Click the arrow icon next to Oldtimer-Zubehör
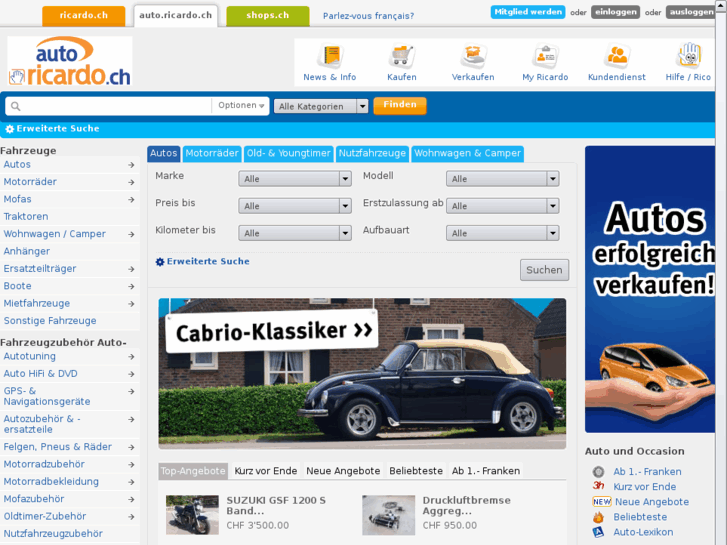This screenshot has height=545, width=727. [131, 517]
